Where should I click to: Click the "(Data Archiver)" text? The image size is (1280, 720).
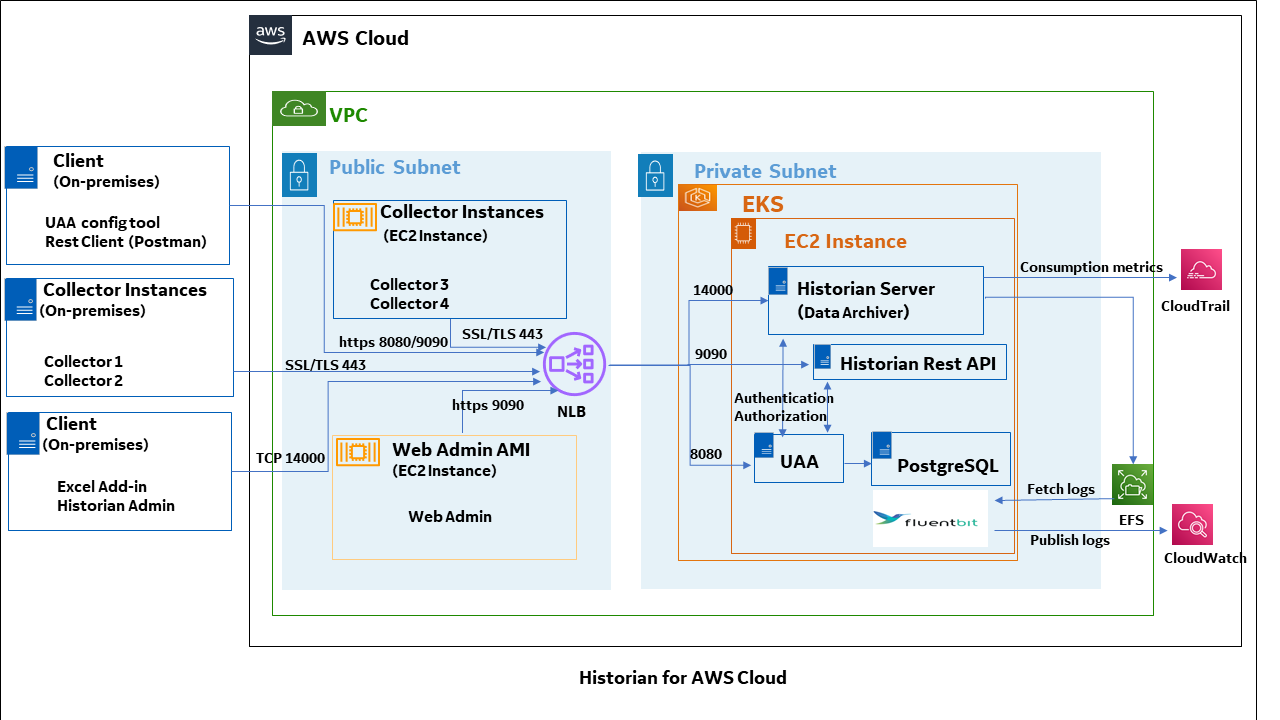click(x=854, y=313)
